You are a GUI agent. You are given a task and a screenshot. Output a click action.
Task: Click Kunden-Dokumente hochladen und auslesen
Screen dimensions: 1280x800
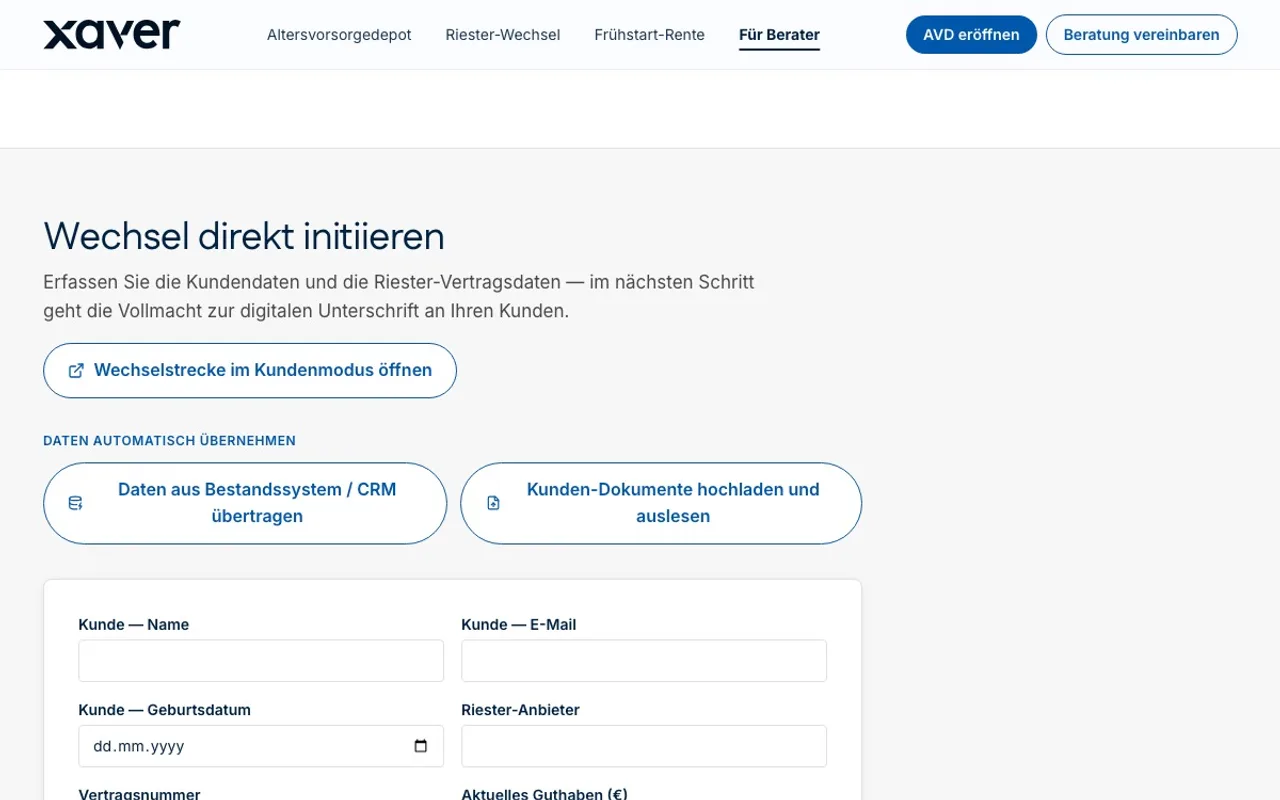tap(661, 503)
